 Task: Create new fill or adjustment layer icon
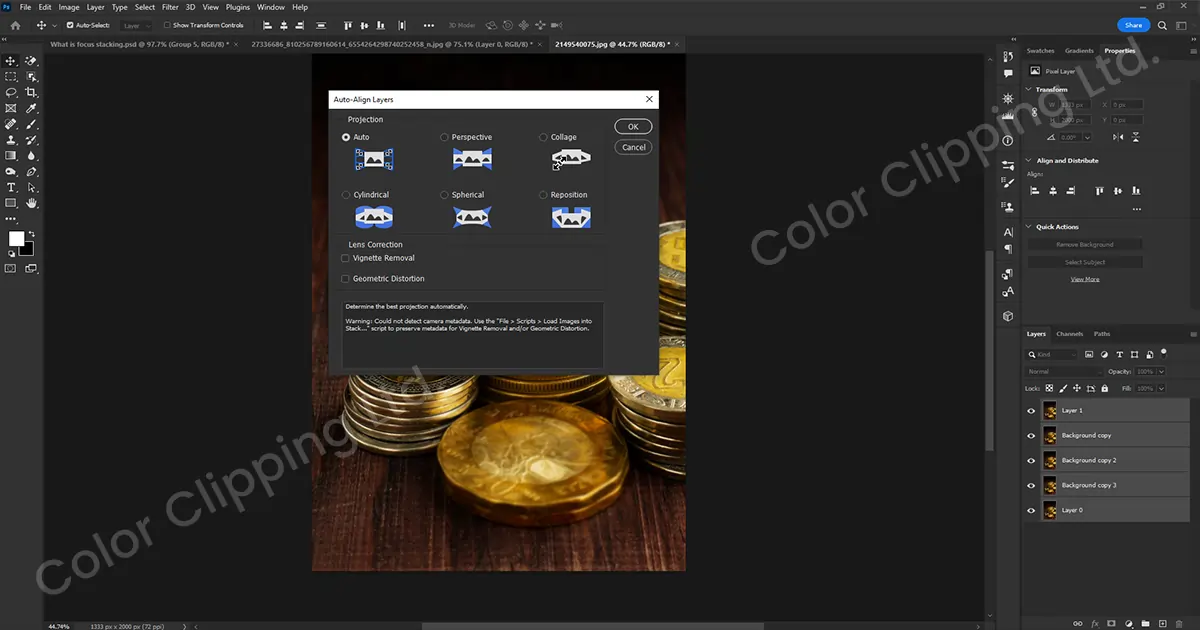(x=1129, y=622)
